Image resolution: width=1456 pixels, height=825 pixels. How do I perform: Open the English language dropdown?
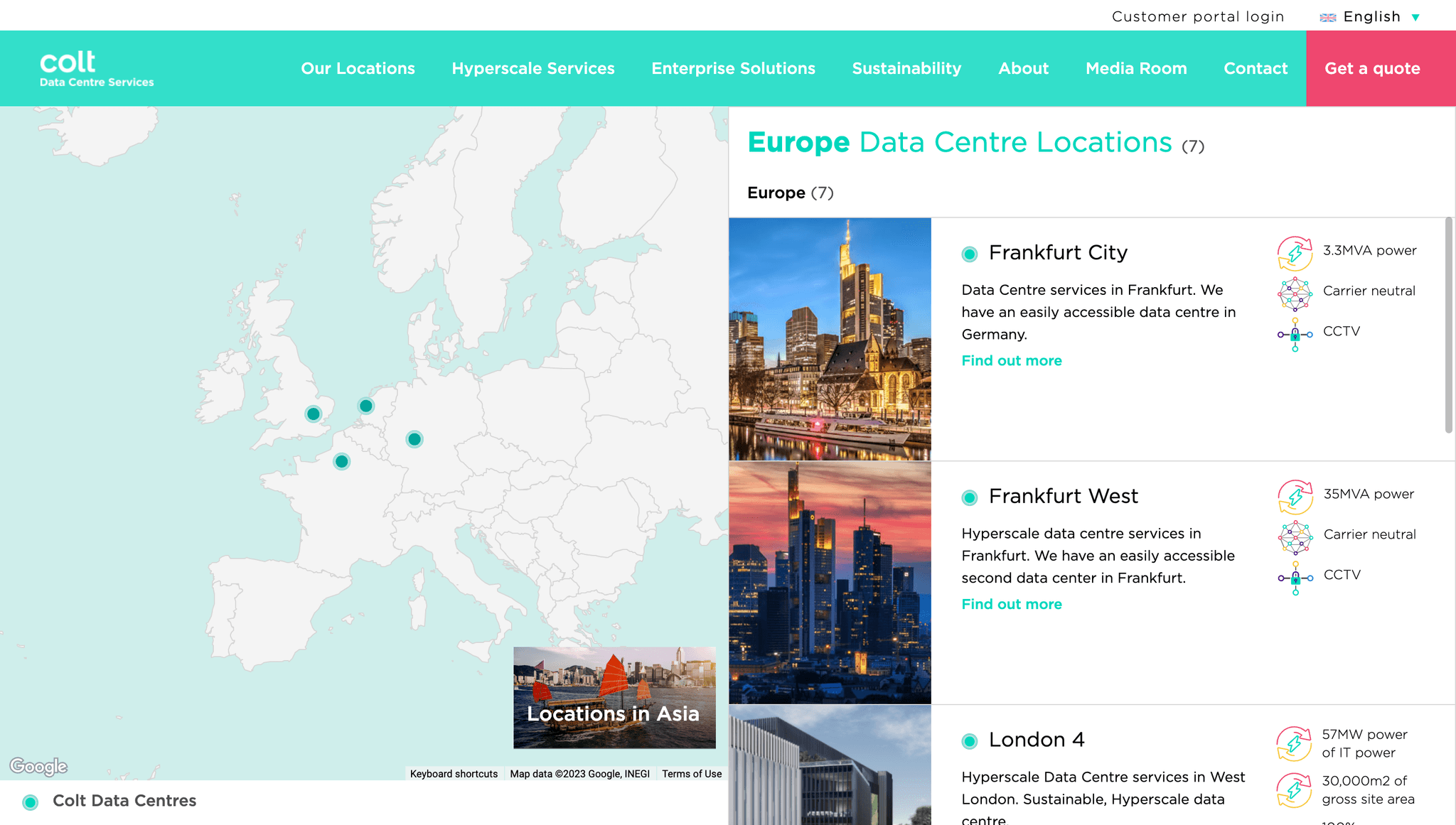click(1370, 16)
